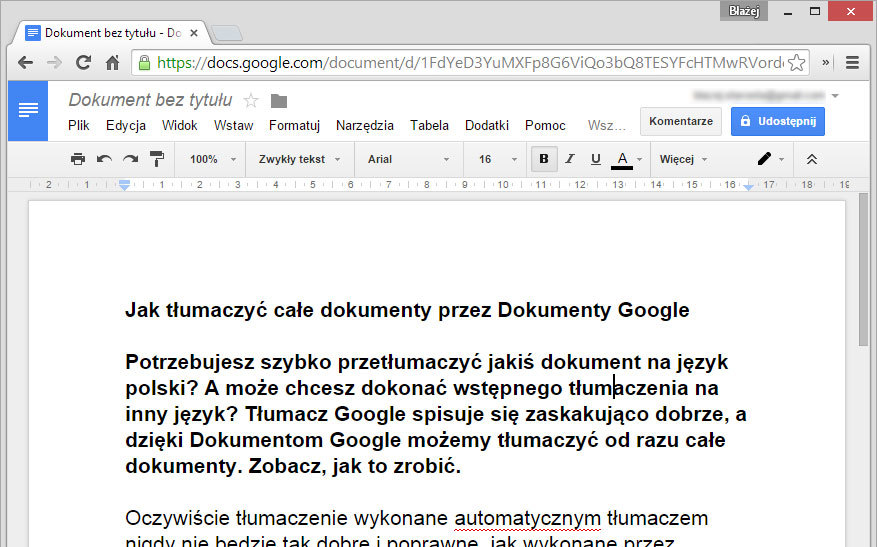
Task: Open the Formatuj menu
Action: tap(294, 125)
